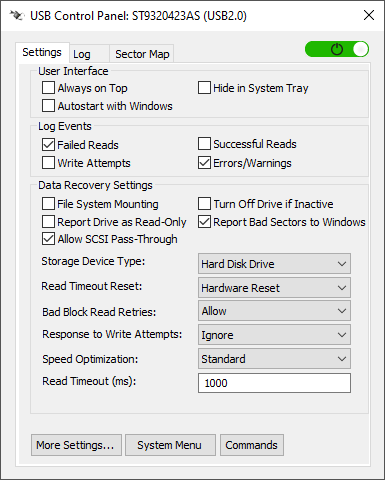385x480 pixels.
Task: Enable Report Drive as Read-Only
Action: point(48,222)
